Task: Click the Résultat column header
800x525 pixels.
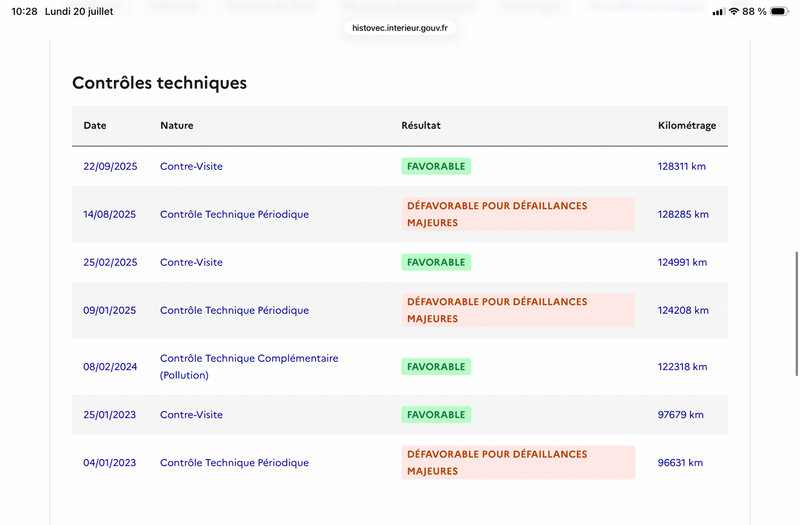Action: (x=421, y=126)
